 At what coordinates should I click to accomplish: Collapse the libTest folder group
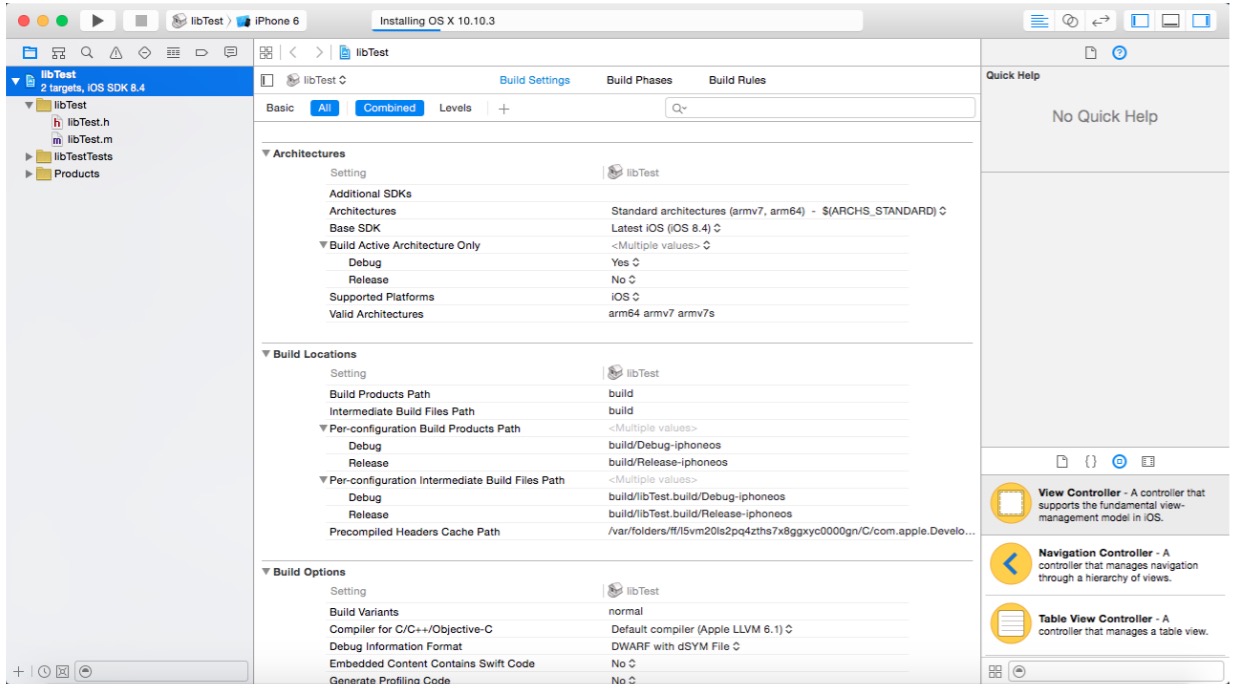[x=29, y=105]
